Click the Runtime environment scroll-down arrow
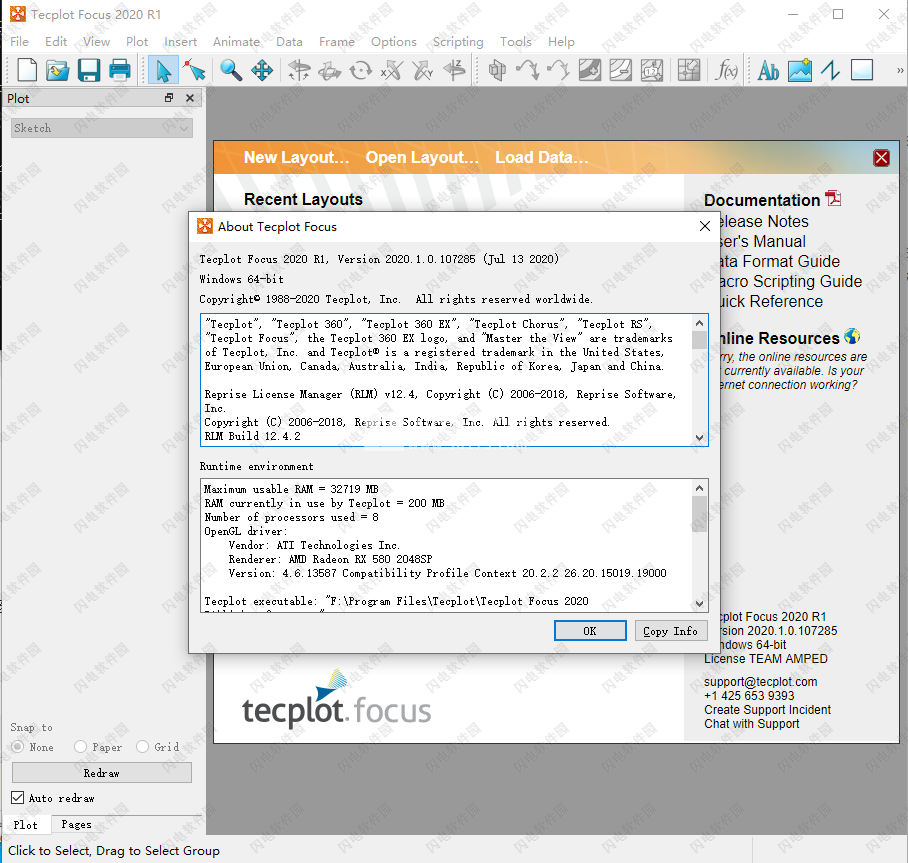Viewport: 908px width, 863px height. 700,604
